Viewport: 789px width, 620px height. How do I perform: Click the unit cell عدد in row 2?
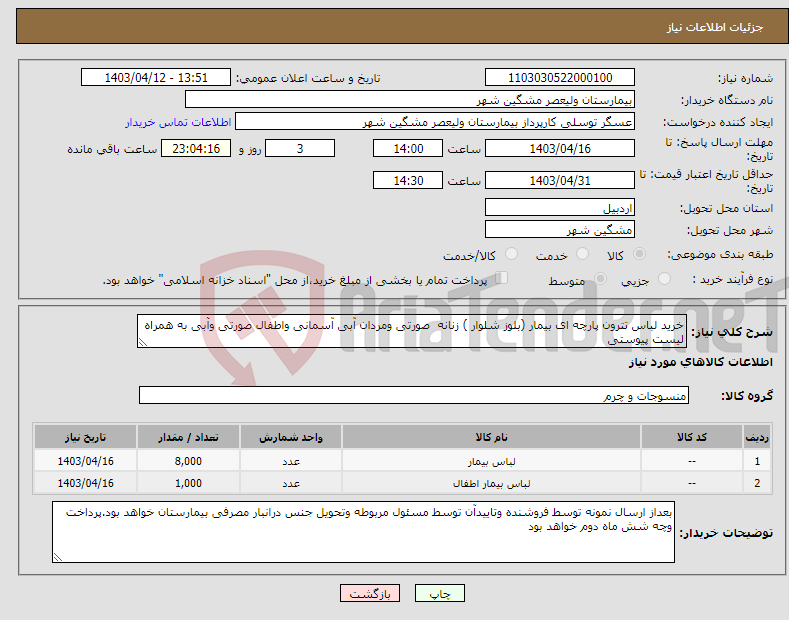tap(291, 483)
